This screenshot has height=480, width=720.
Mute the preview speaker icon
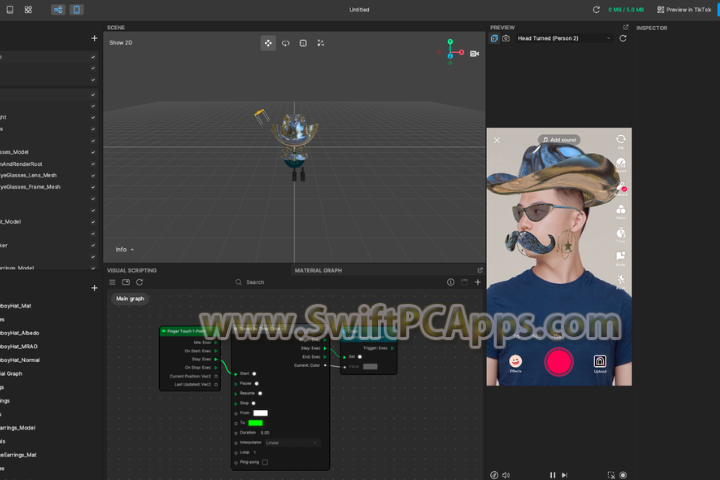coord(506,475)
